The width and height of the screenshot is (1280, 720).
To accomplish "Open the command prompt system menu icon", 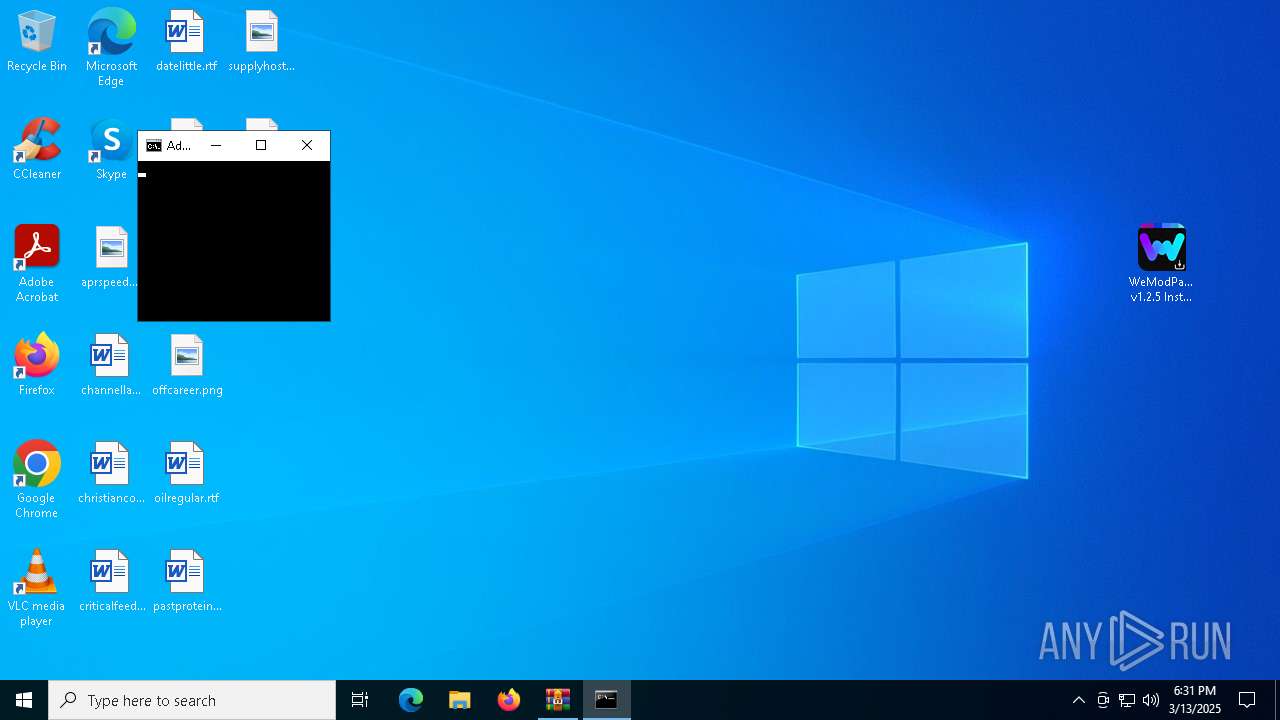I will 153,146.
